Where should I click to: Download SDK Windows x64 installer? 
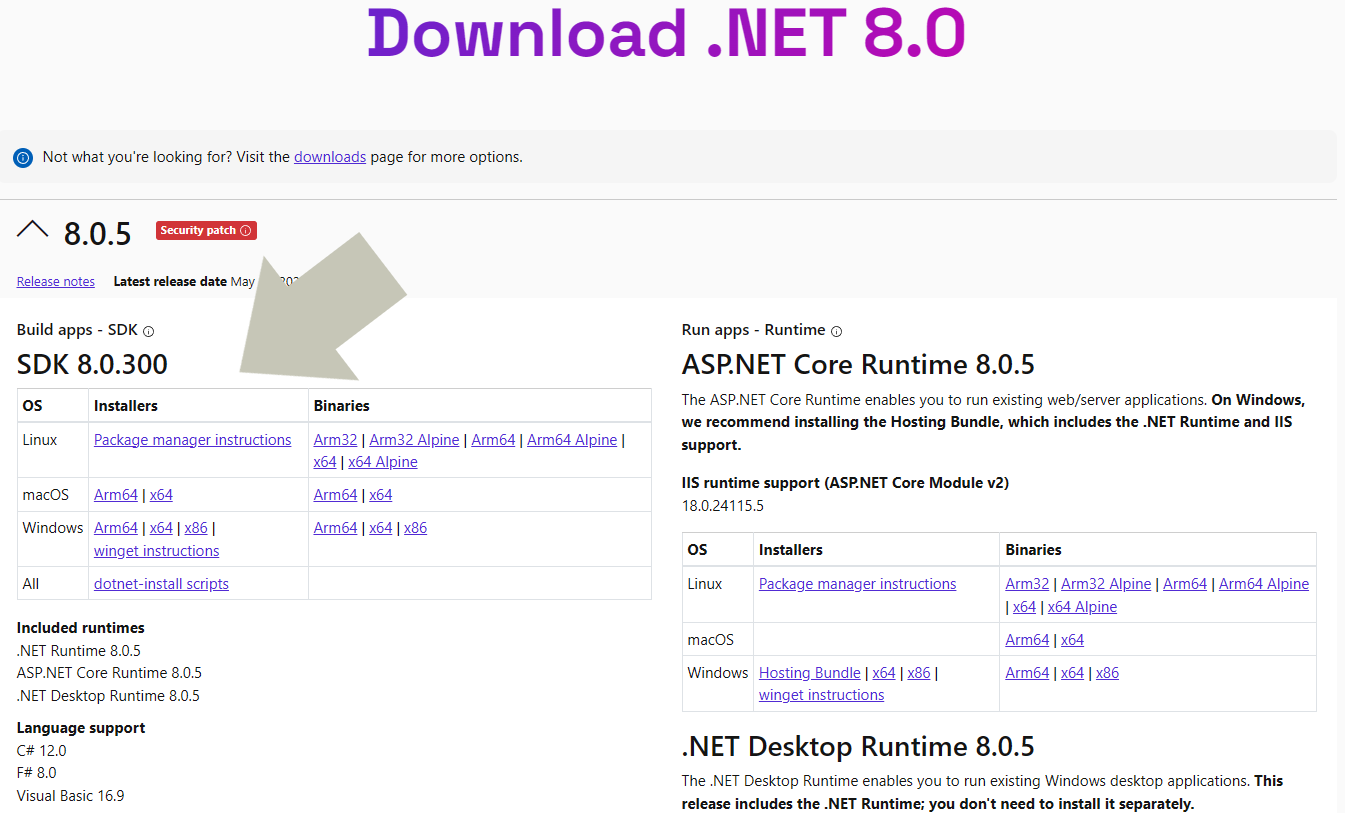[161, 528]
